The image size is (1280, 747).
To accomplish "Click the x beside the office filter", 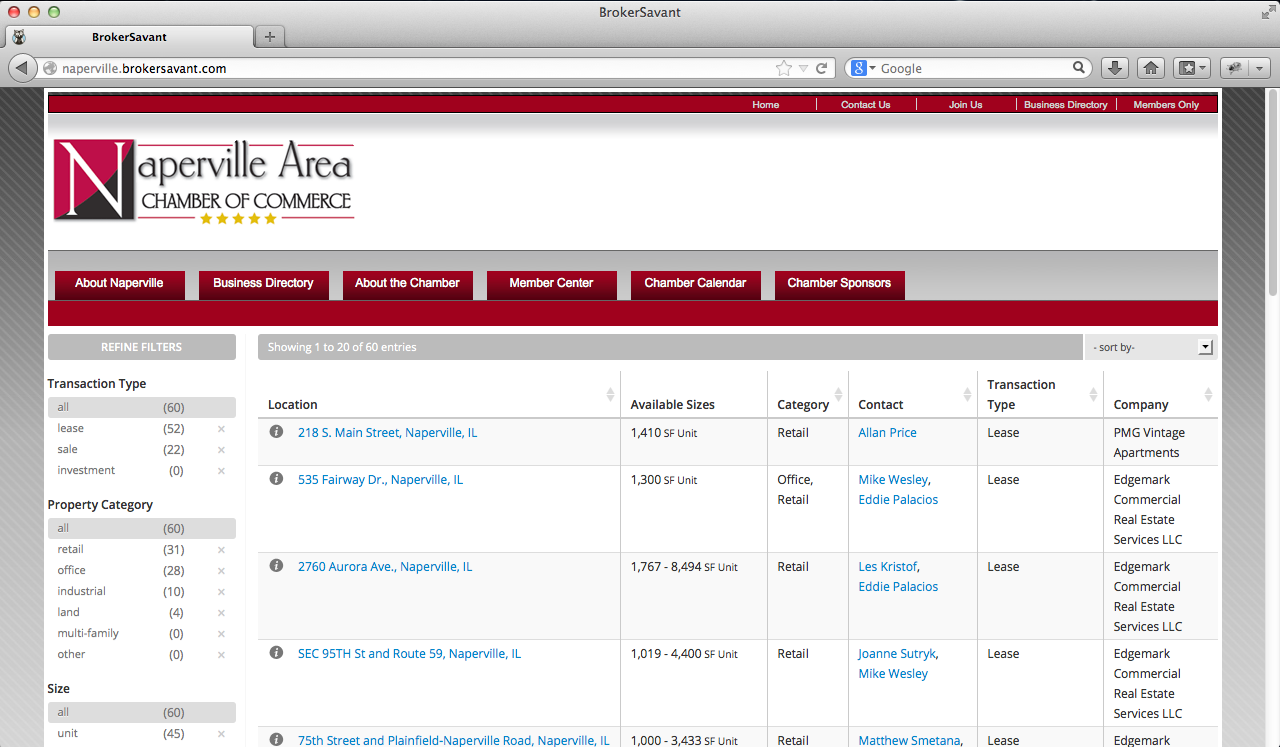I will click(x=222, y=571).
